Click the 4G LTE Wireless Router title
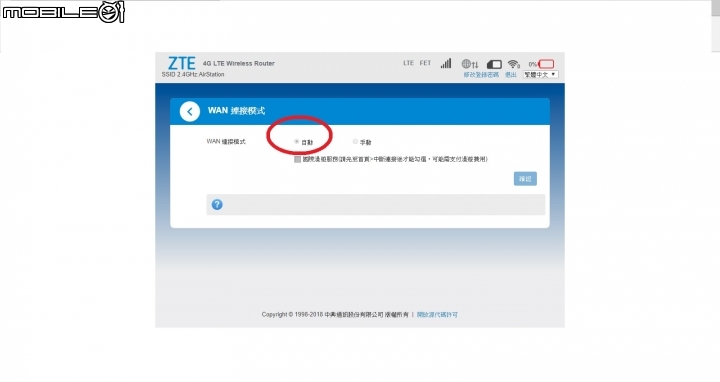Image resolution: width=720 pixels, height=382 pixels. [x=239, y=63]
